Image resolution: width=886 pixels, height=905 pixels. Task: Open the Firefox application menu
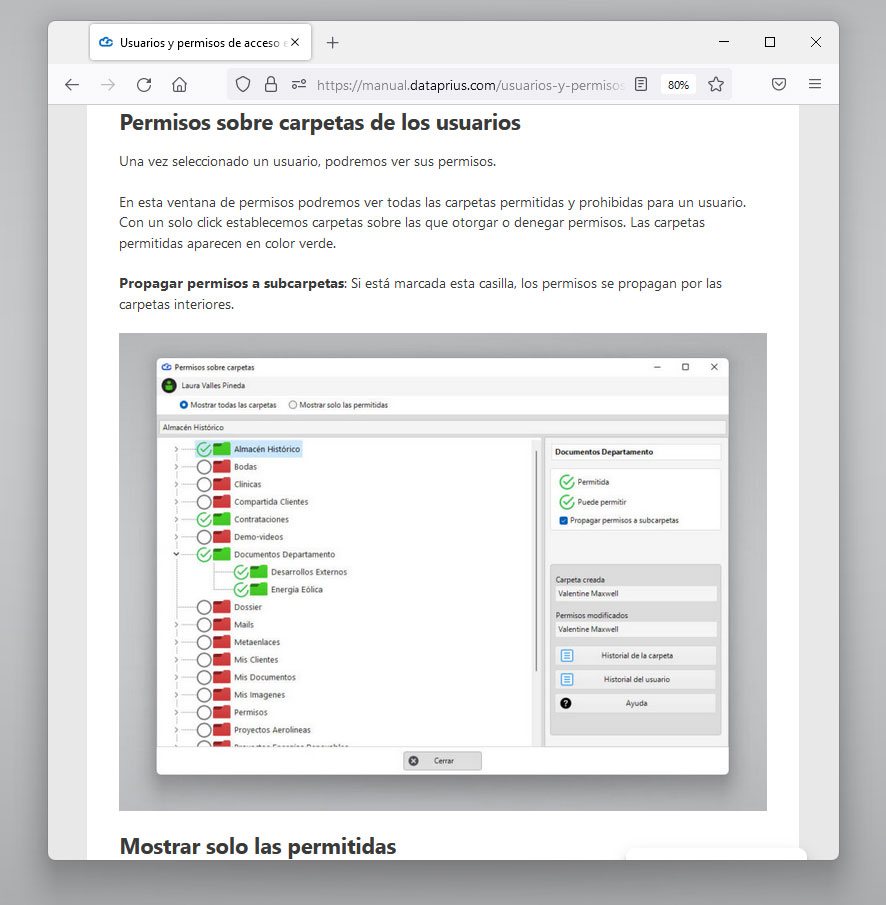tap(814, 84)
